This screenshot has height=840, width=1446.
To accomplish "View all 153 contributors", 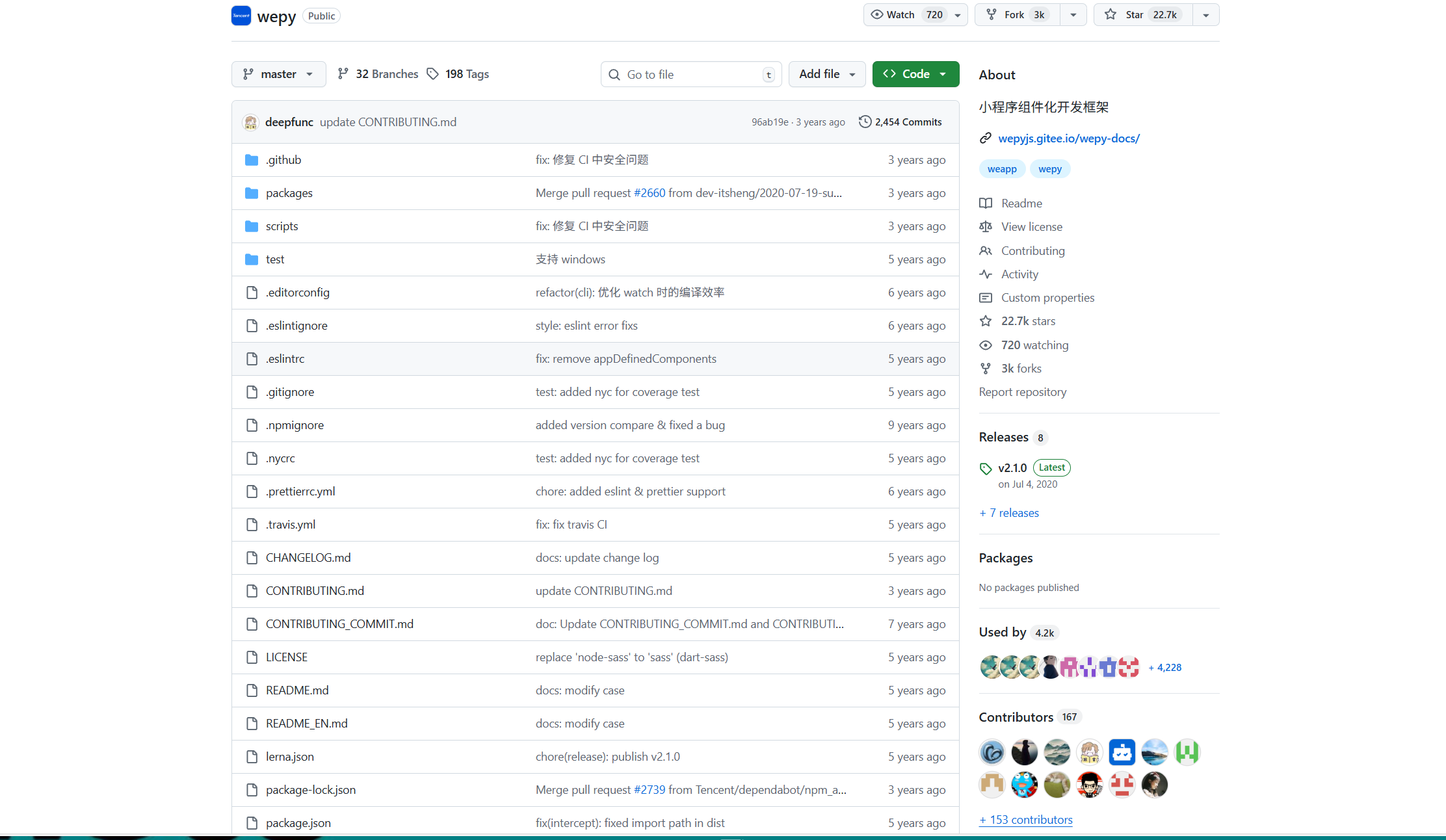I will coord(1025,819).
